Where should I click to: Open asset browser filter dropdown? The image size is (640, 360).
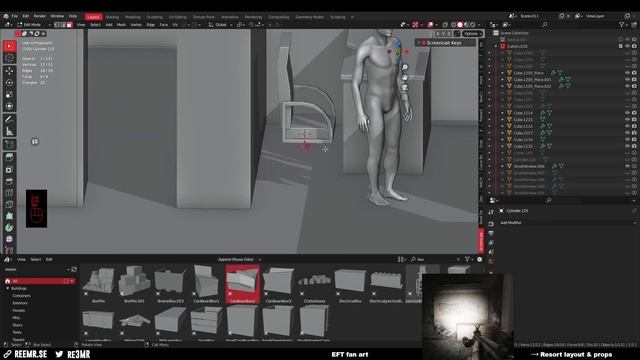pyautogui.click(x=469, y=260)
